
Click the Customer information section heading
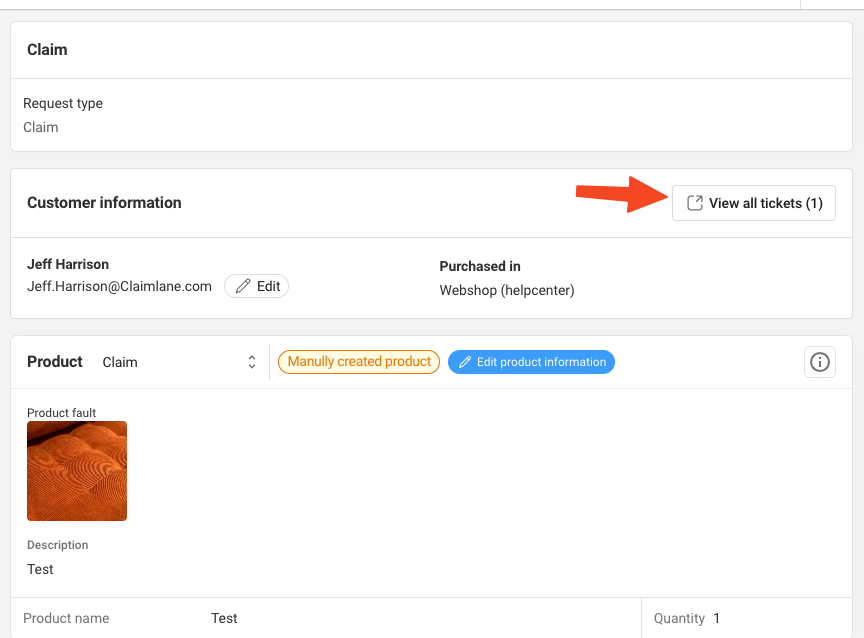[104, 203]
